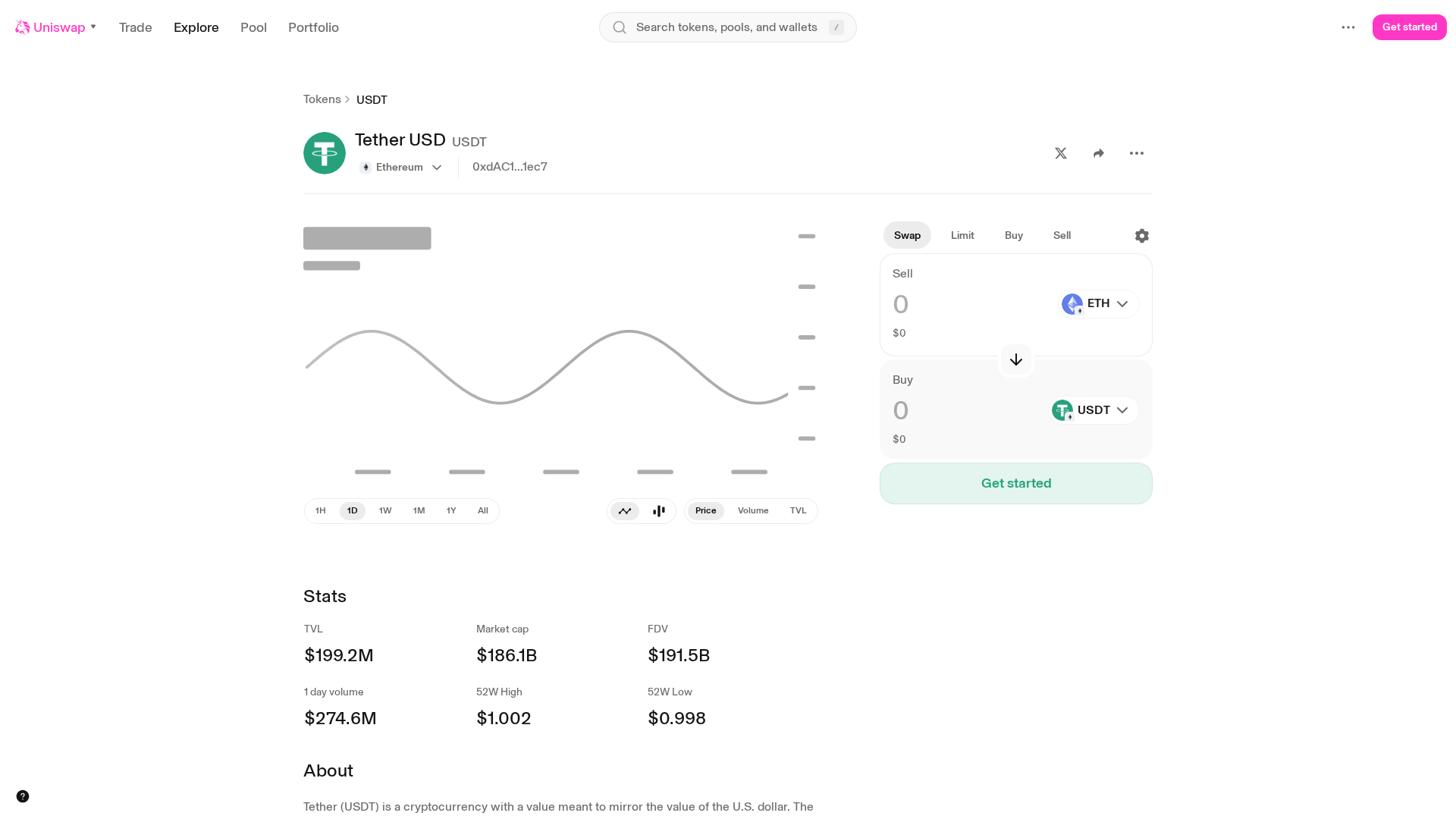Click the USDT breadcrumb label
This screenshot has height=819, width=1456.
click(372, 100)
